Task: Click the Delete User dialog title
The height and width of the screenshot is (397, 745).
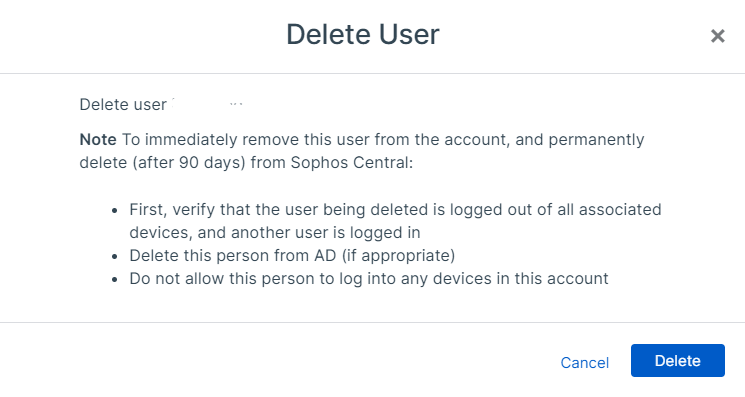Action: [363, 34]
